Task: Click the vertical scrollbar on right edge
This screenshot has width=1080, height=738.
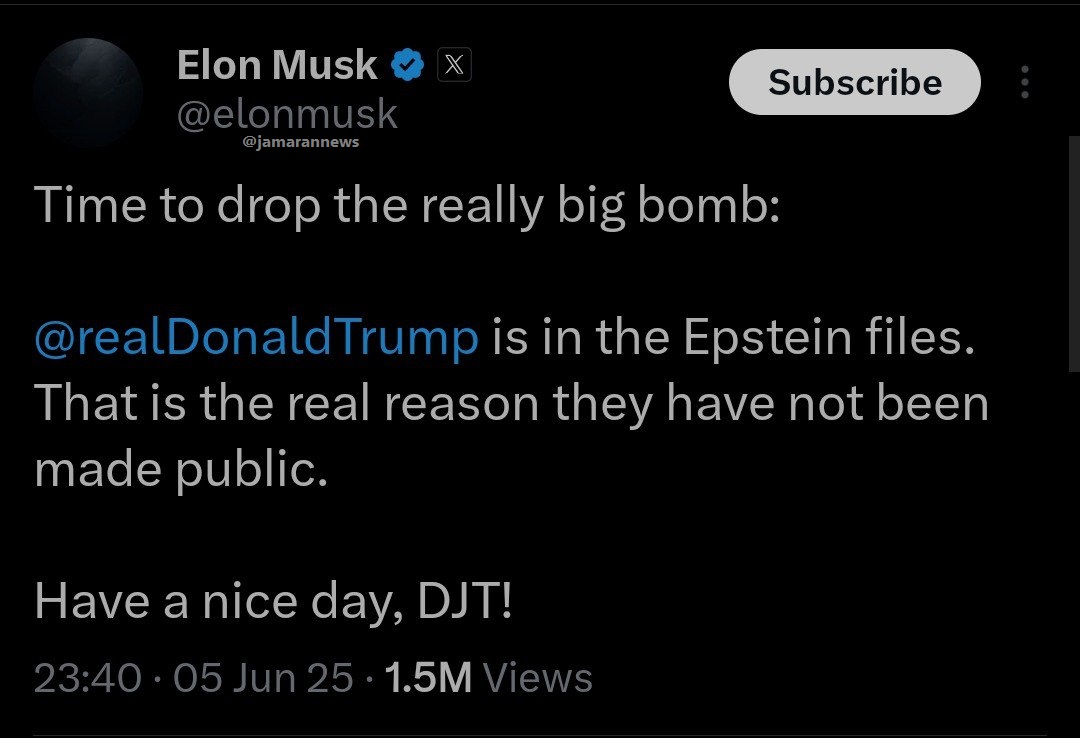Action: (1074, 250)
